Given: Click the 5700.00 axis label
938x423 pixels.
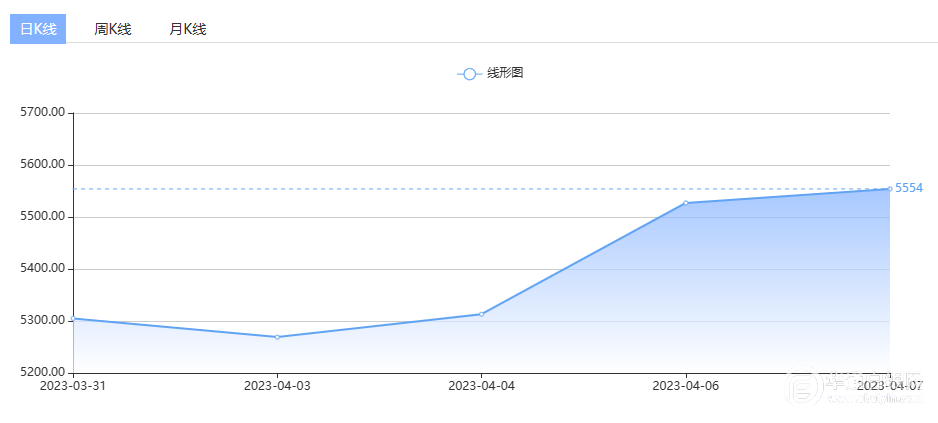Looking at the screenshot, I should tap(42, 112).
